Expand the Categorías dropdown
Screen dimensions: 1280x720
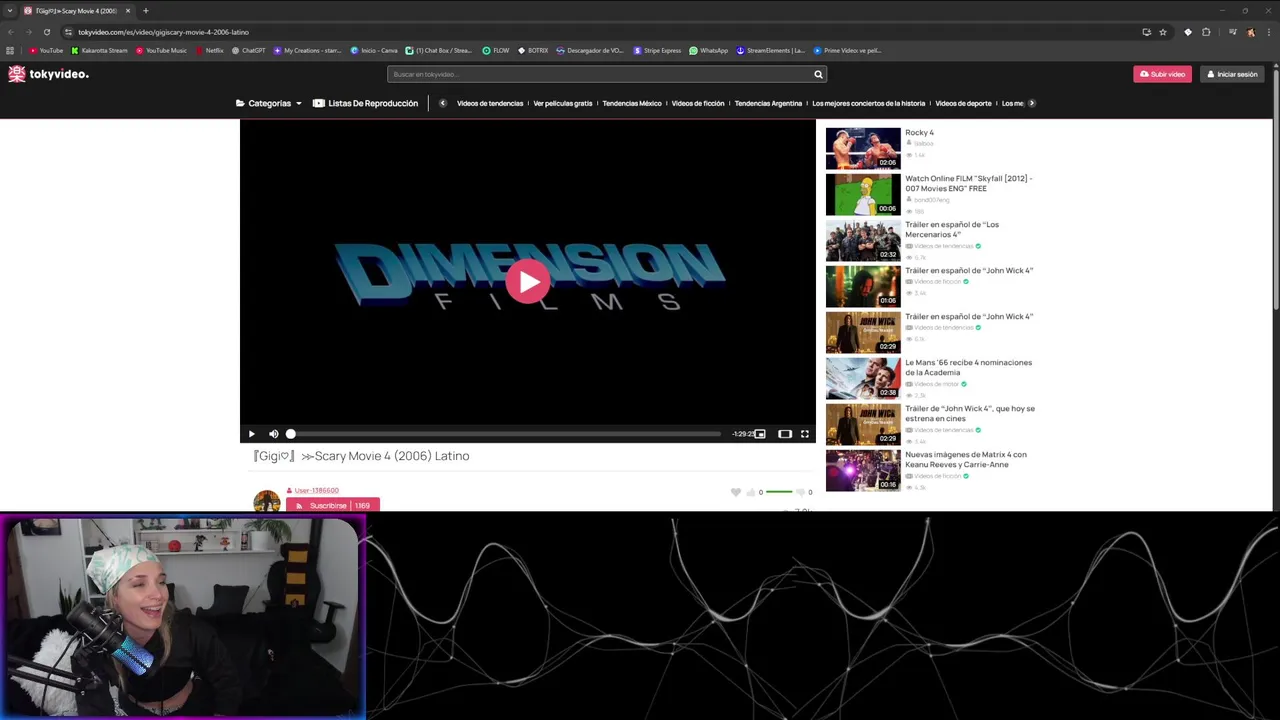click(269, 103)
